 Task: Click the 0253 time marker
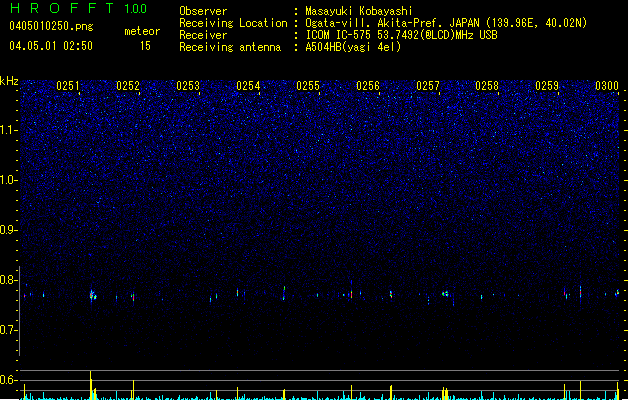188,86
